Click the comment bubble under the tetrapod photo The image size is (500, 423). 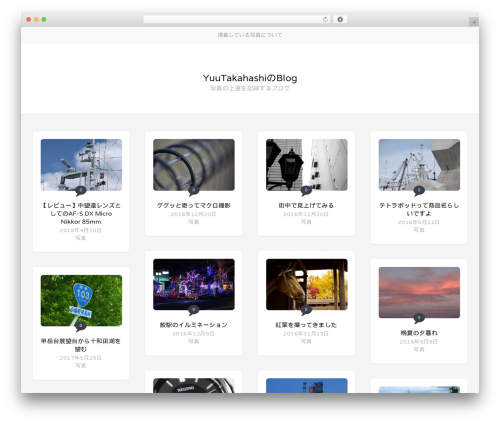pyautogui.click(x=419, y=191)
